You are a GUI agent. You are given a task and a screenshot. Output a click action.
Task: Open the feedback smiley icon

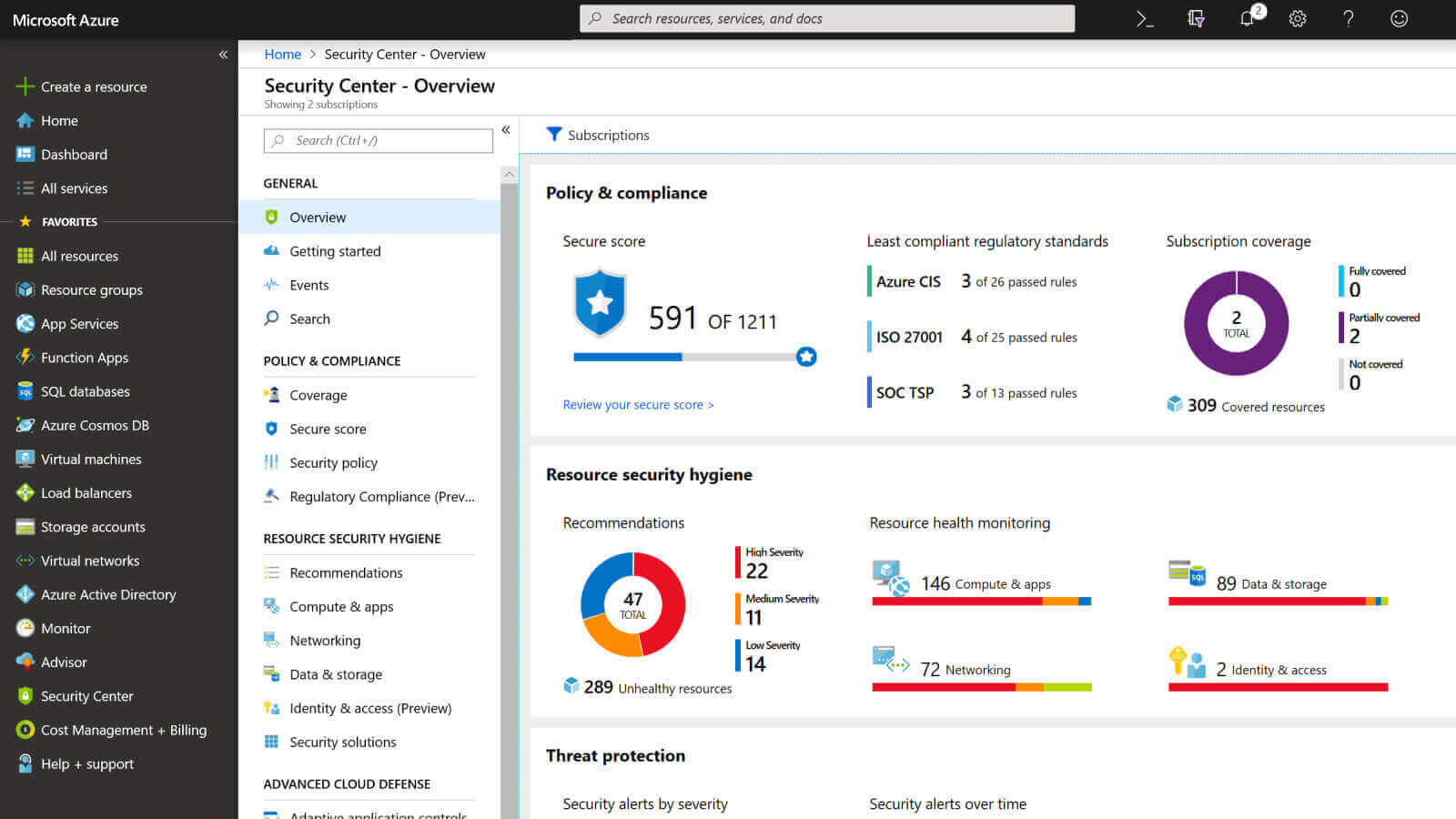point(1400,19)
